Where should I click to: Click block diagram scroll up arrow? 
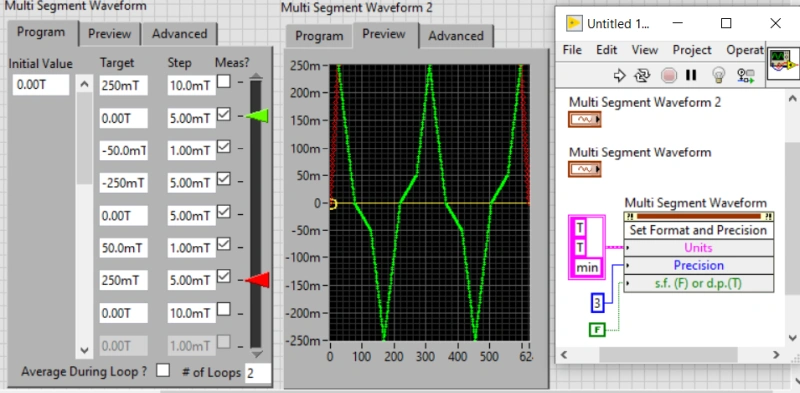792,98
